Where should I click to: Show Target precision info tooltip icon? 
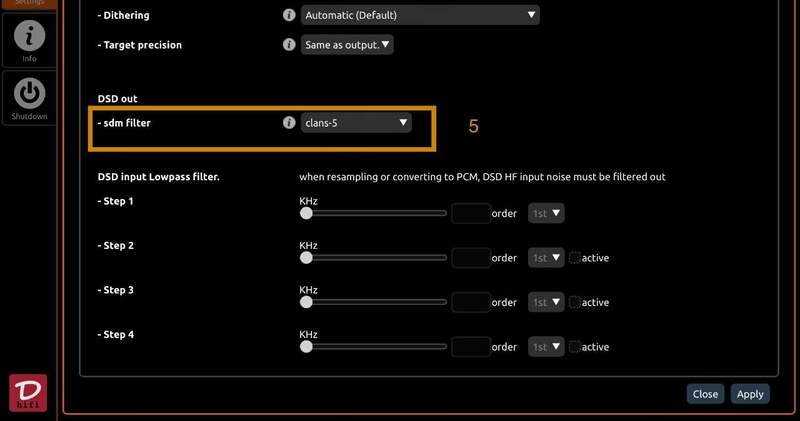pyautogui.click(x=289, y=45)
